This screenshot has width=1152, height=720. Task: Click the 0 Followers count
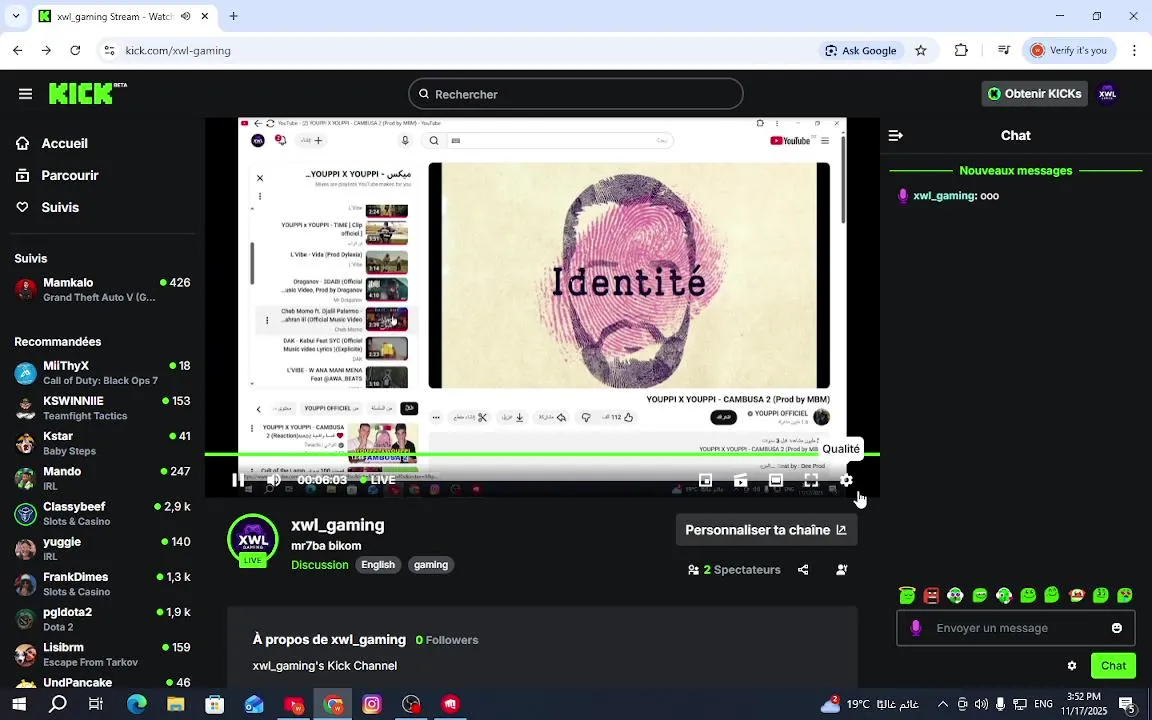pyautogui.click(x=447, y=640)
